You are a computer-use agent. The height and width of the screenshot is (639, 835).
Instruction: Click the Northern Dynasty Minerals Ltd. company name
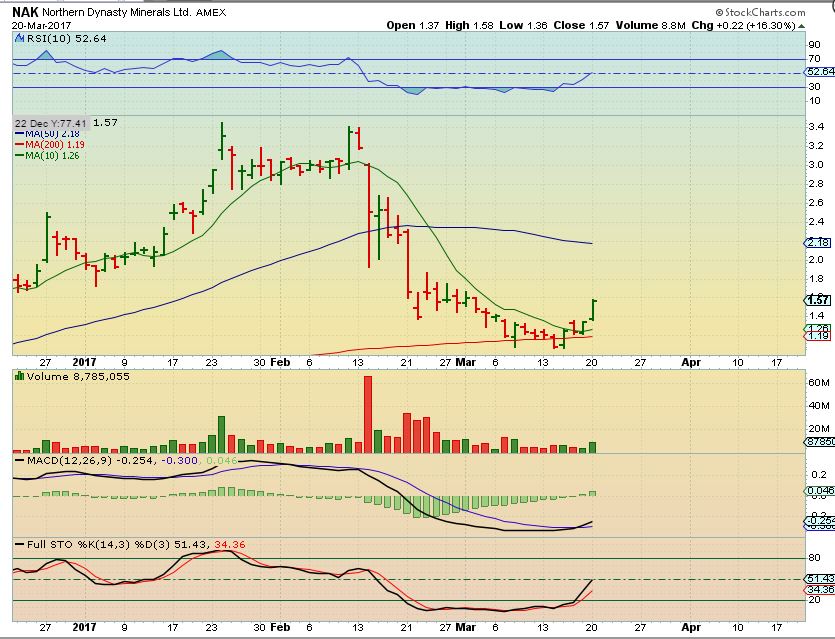tap(117, 12)
